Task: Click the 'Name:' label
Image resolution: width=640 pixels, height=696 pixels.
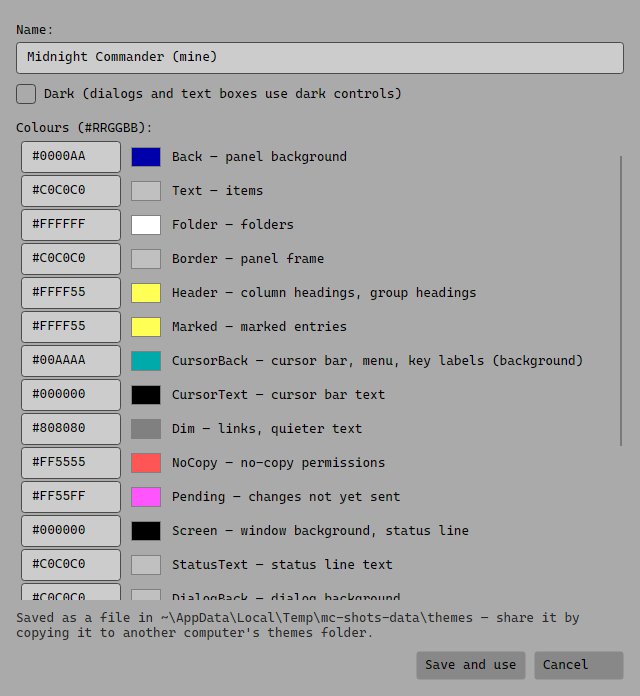Action: 35,30
